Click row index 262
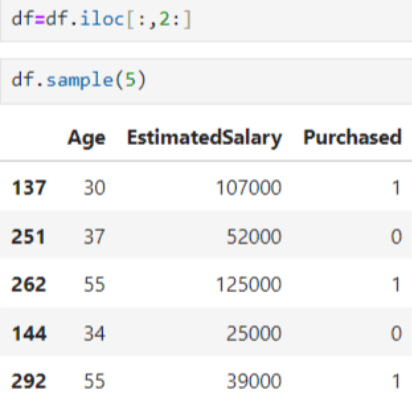 (29, 285)
